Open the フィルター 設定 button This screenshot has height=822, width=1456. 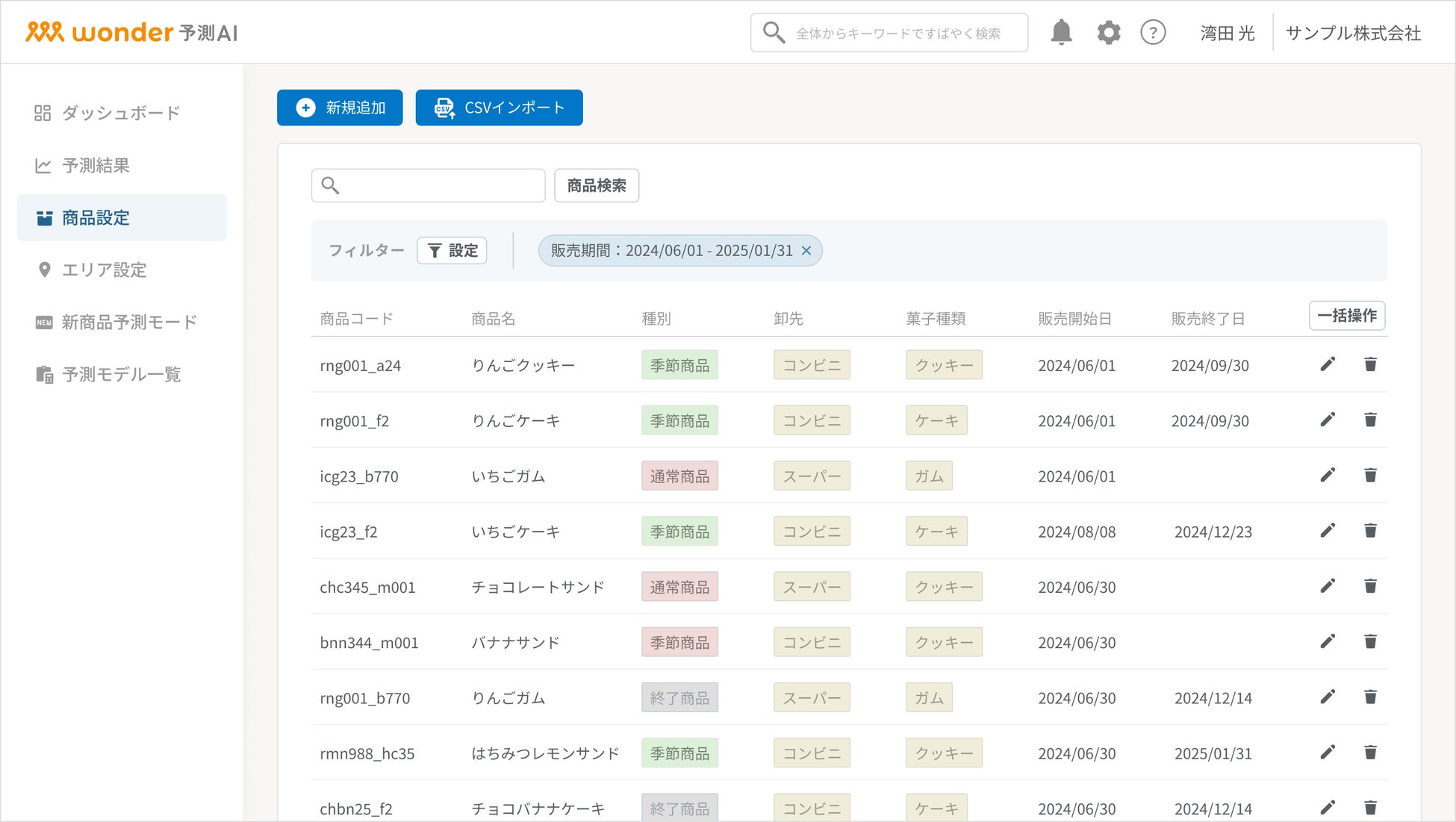click(x=452, y=251)
